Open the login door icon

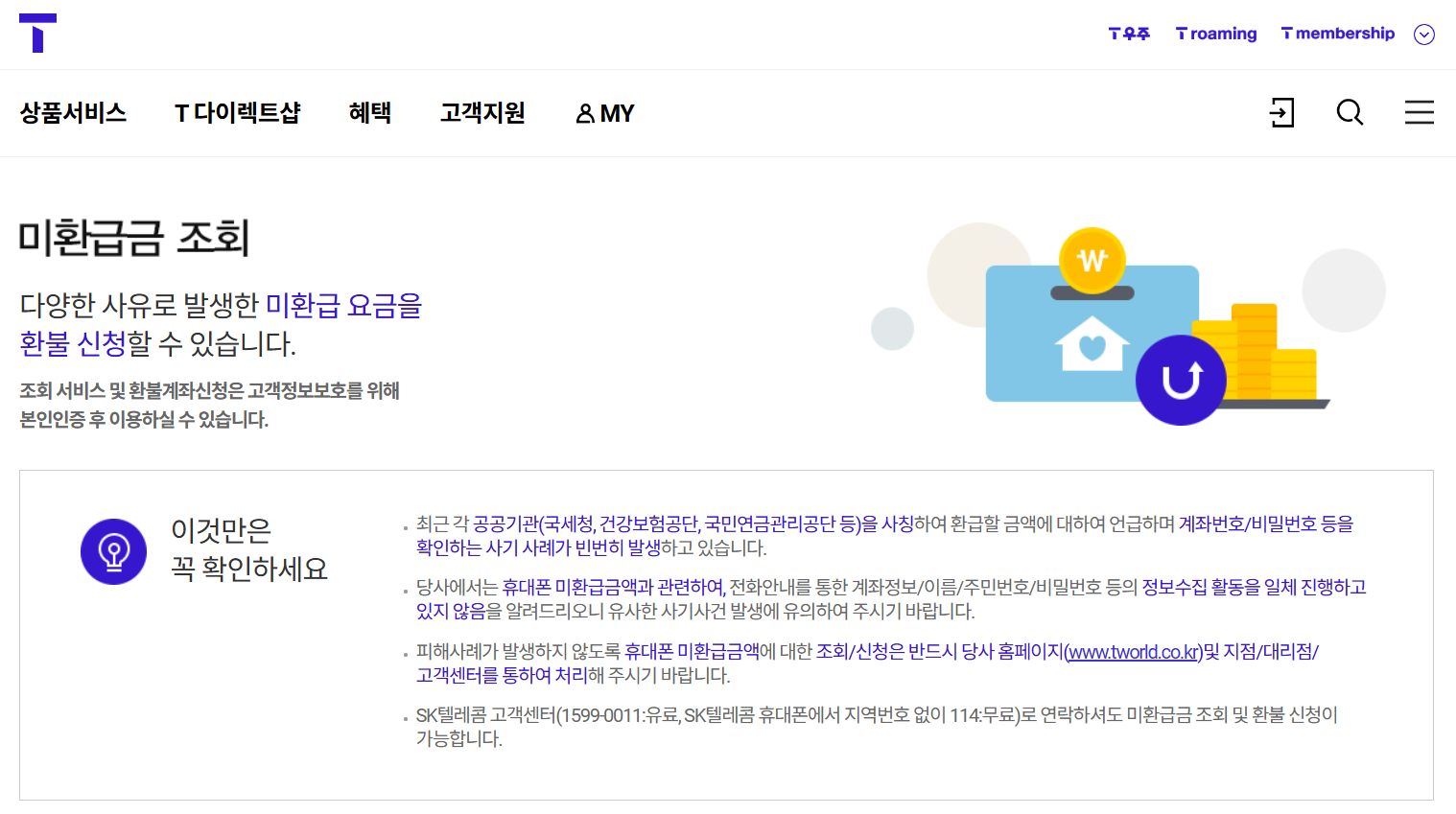pyautogui.click(x=1281, y=112)
